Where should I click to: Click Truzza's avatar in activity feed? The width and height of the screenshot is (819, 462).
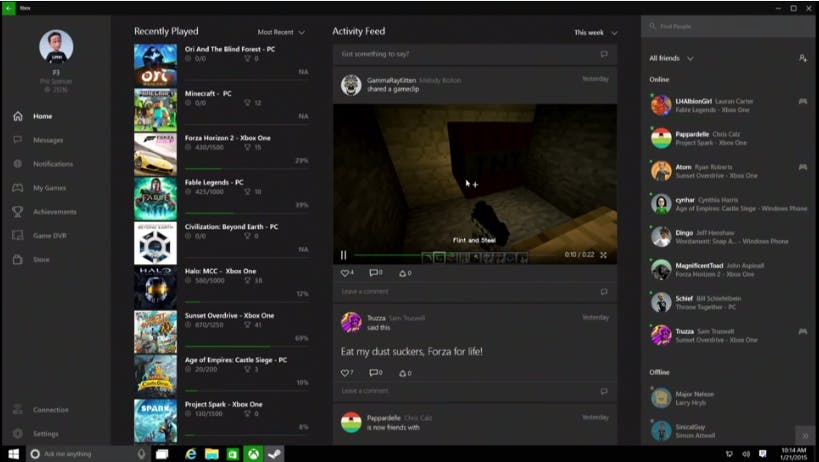(351, 323)
